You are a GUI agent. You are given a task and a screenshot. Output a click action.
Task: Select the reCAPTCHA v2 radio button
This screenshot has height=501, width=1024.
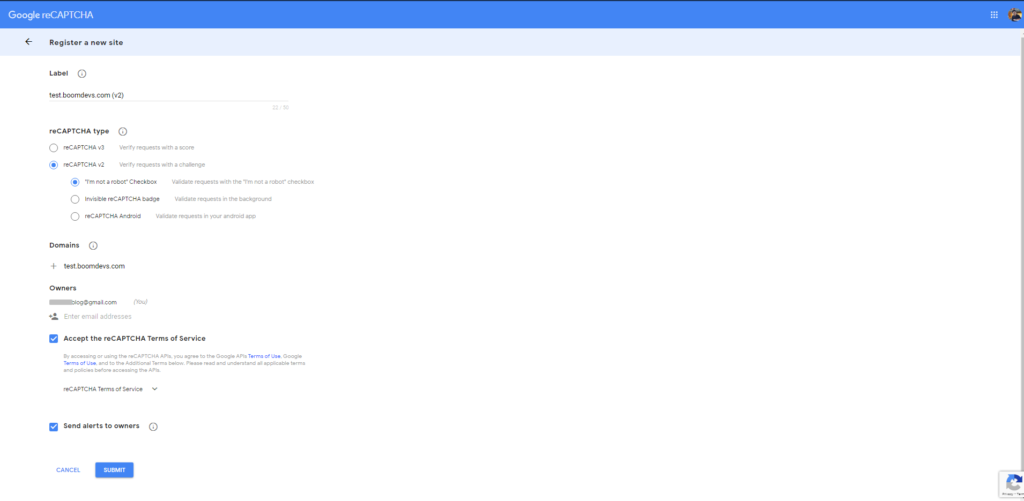point(54,165)
